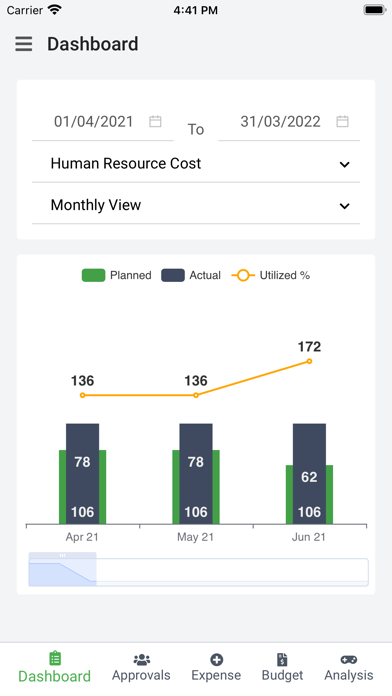Screen dimensions: 392x696
Task: Click the Jun 21 actual bar
Action: click(309, 474)
